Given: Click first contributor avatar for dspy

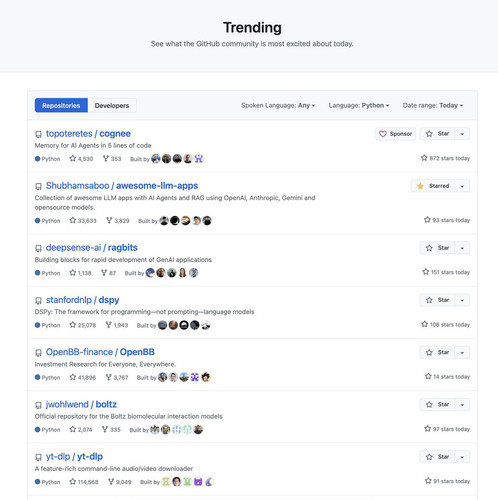Looking at the screenshot, I should pyautogui.click(x=162, y=325).
